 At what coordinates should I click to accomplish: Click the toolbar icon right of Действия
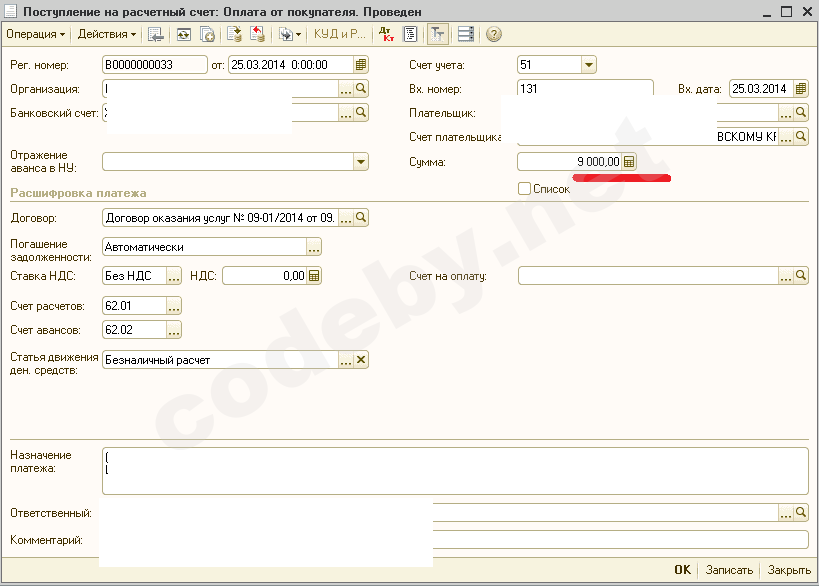coord(156,34)
